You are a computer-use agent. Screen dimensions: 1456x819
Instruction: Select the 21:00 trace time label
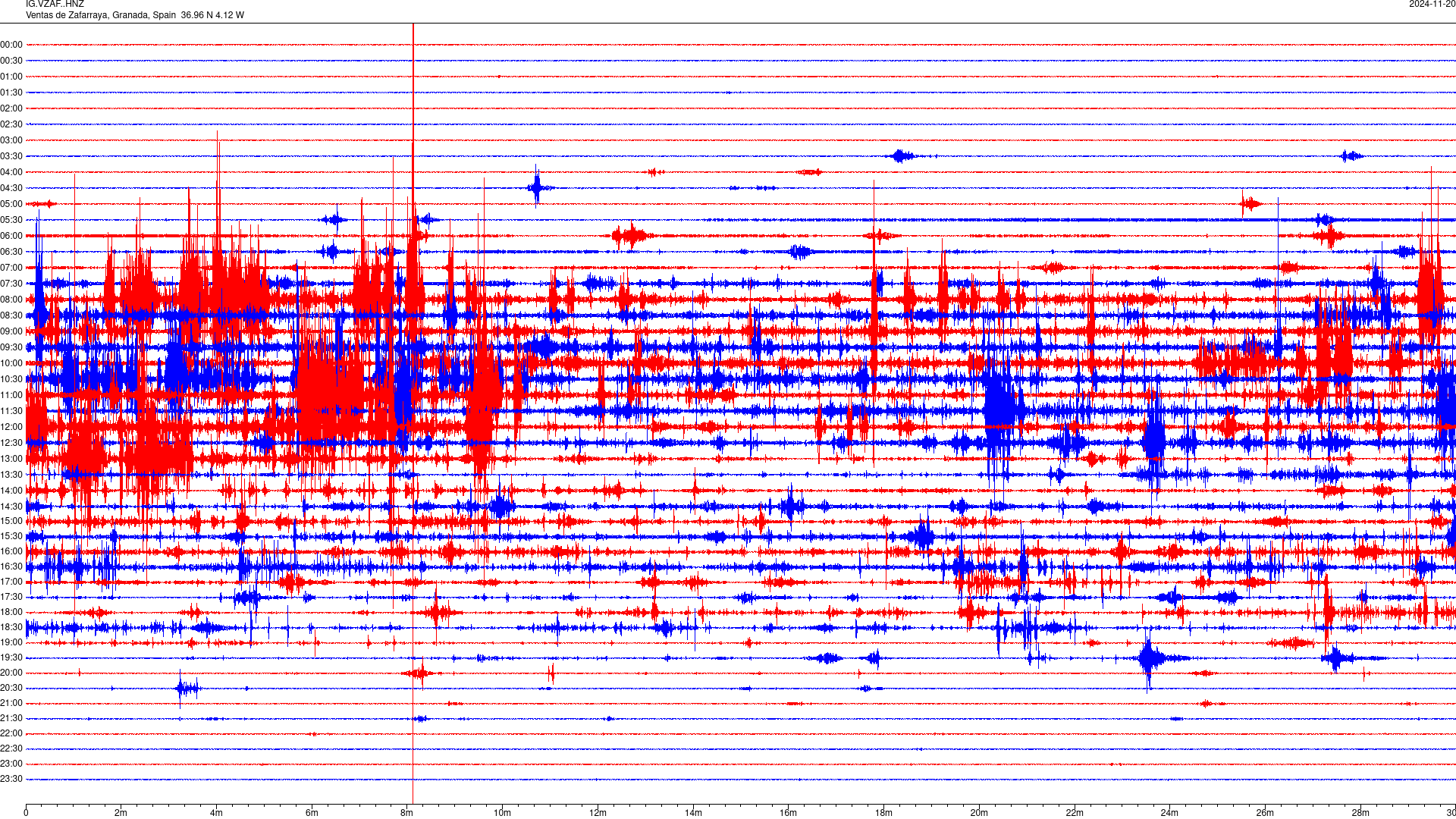click(11, 703)
